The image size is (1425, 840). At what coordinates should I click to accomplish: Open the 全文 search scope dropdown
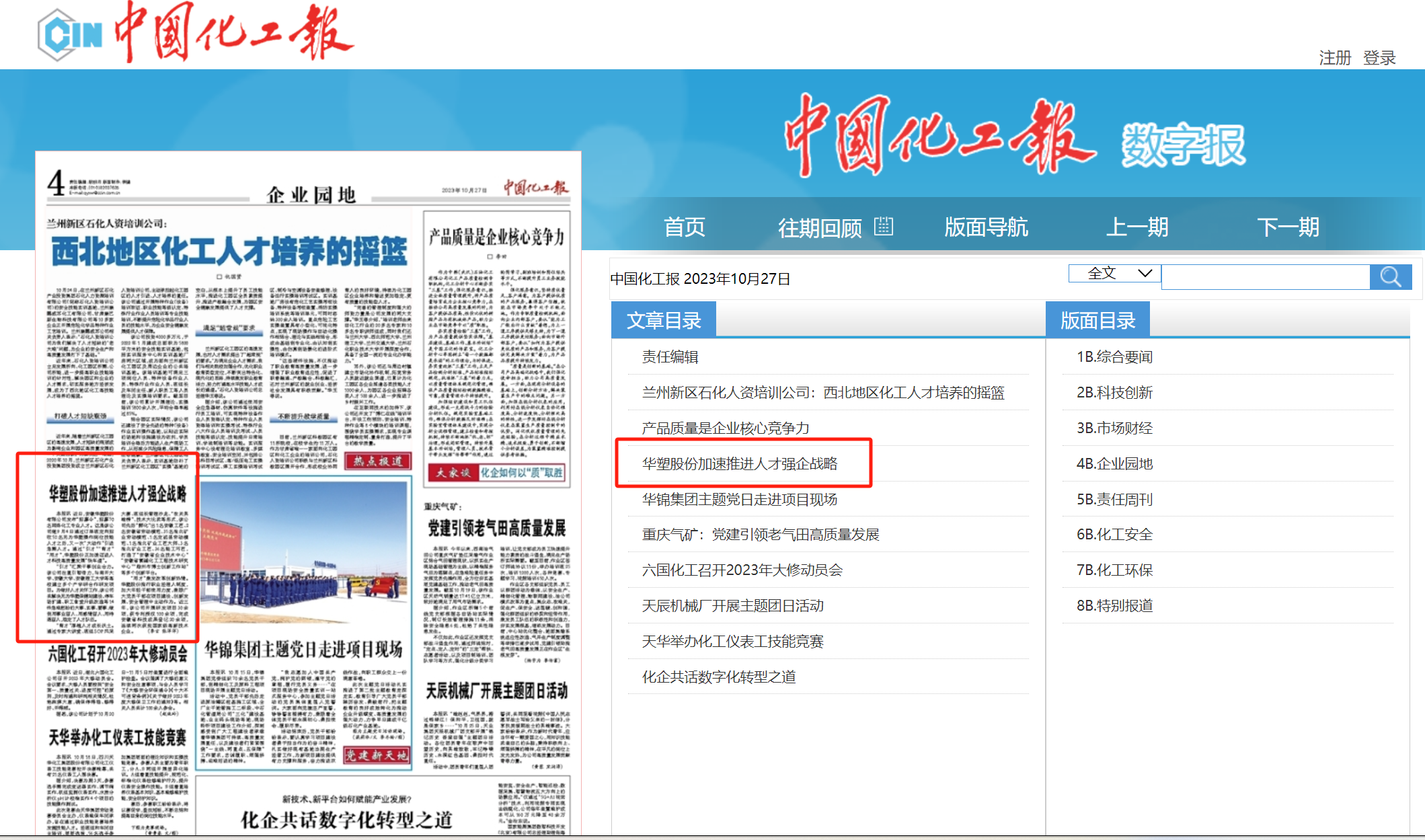tap(1114, 273)
